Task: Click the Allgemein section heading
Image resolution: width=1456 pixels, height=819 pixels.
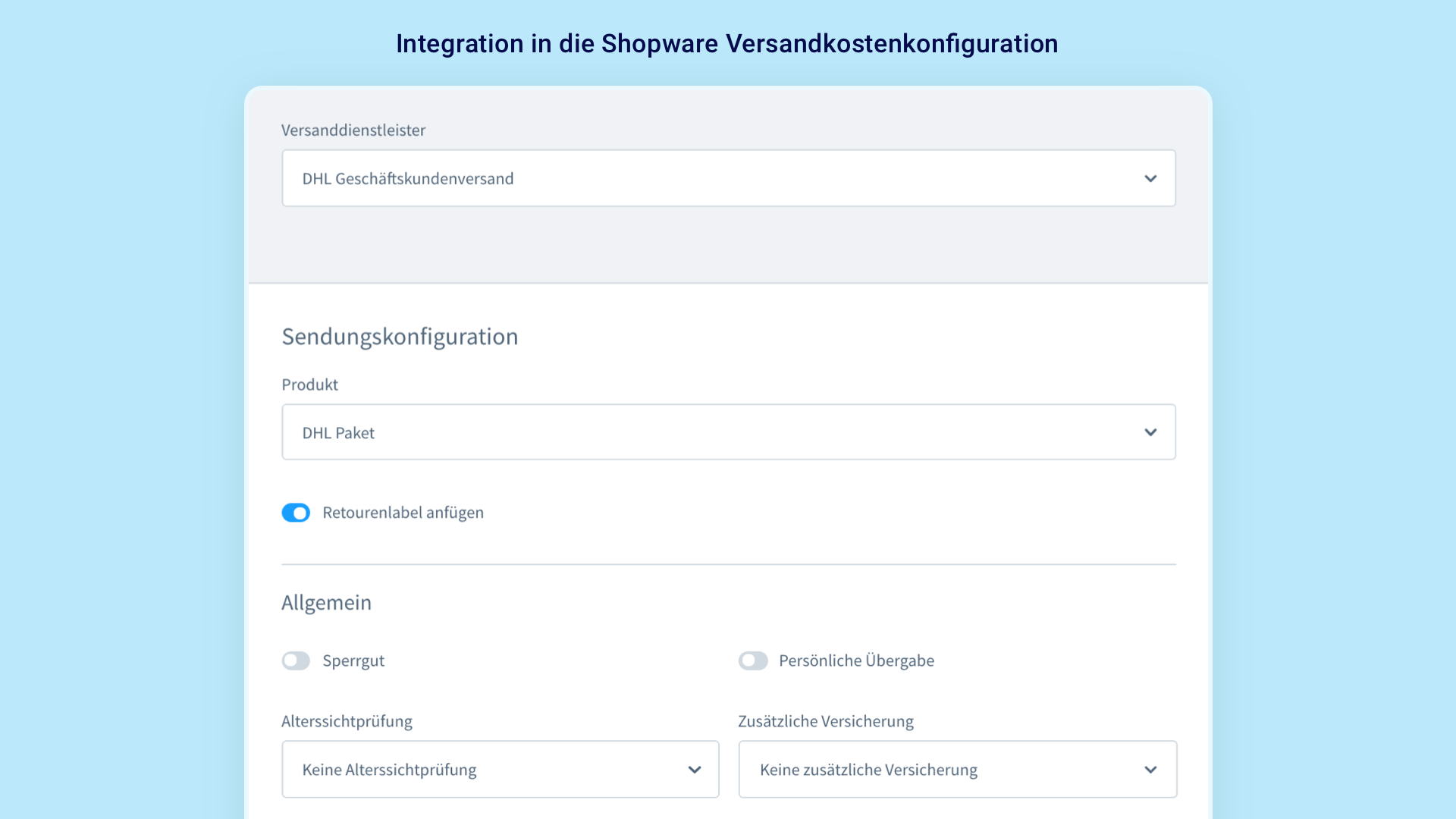Action: [326, 603]
